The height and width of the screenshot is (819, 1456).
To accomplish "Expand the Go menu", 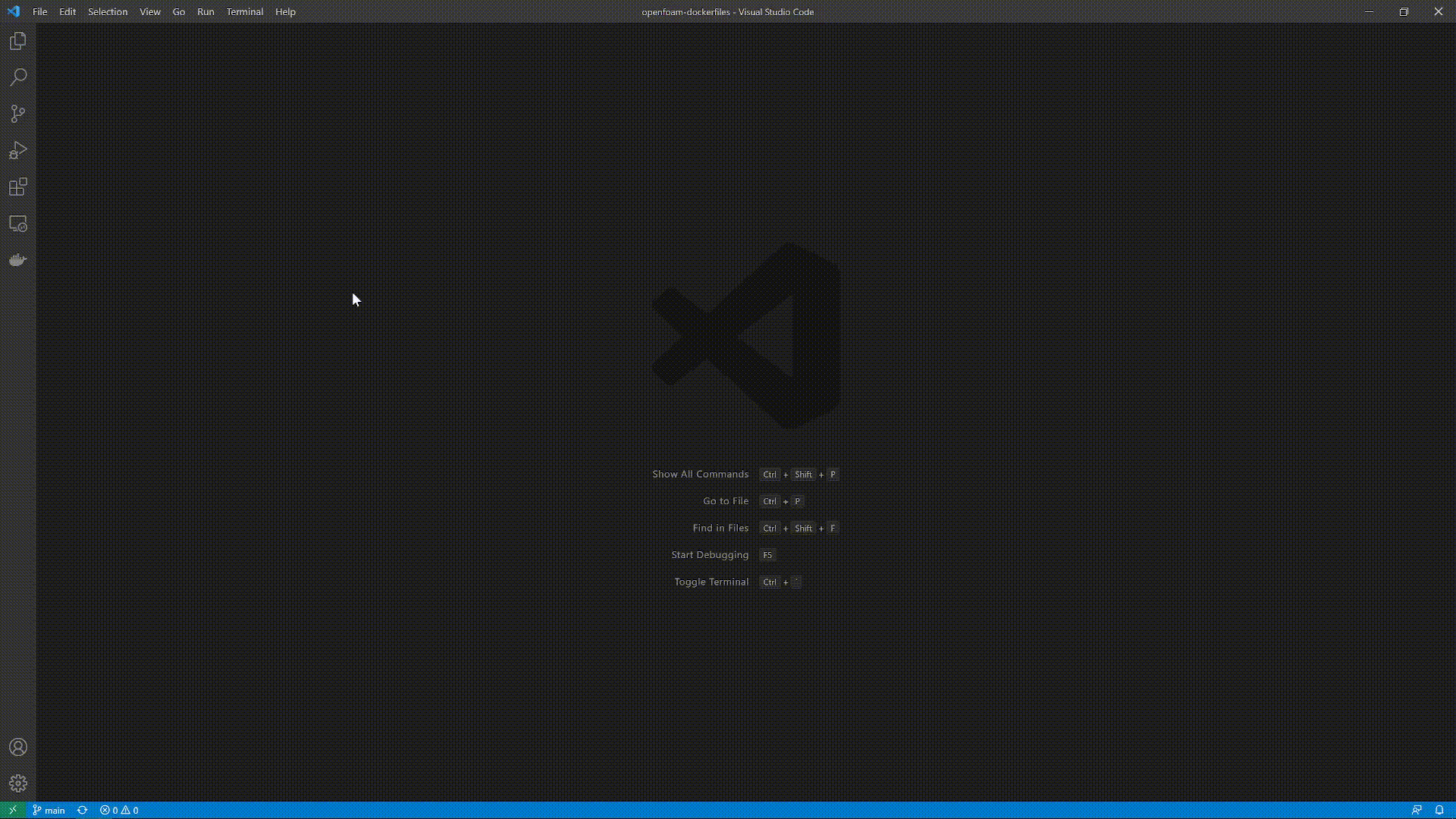I will point(178,11).
